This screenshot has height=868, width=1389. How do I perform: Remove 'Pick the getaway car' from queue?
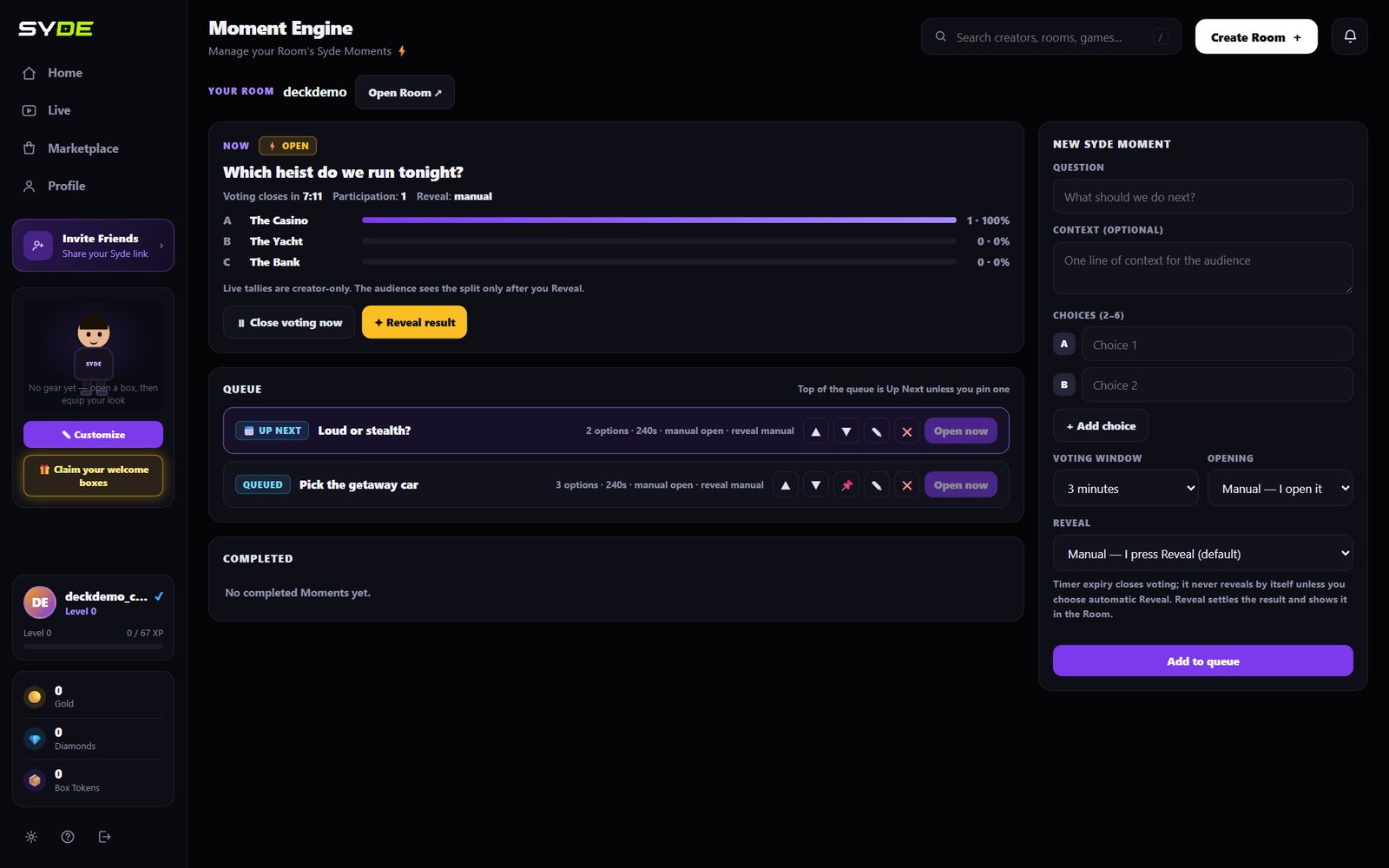(x=907, y=485)
